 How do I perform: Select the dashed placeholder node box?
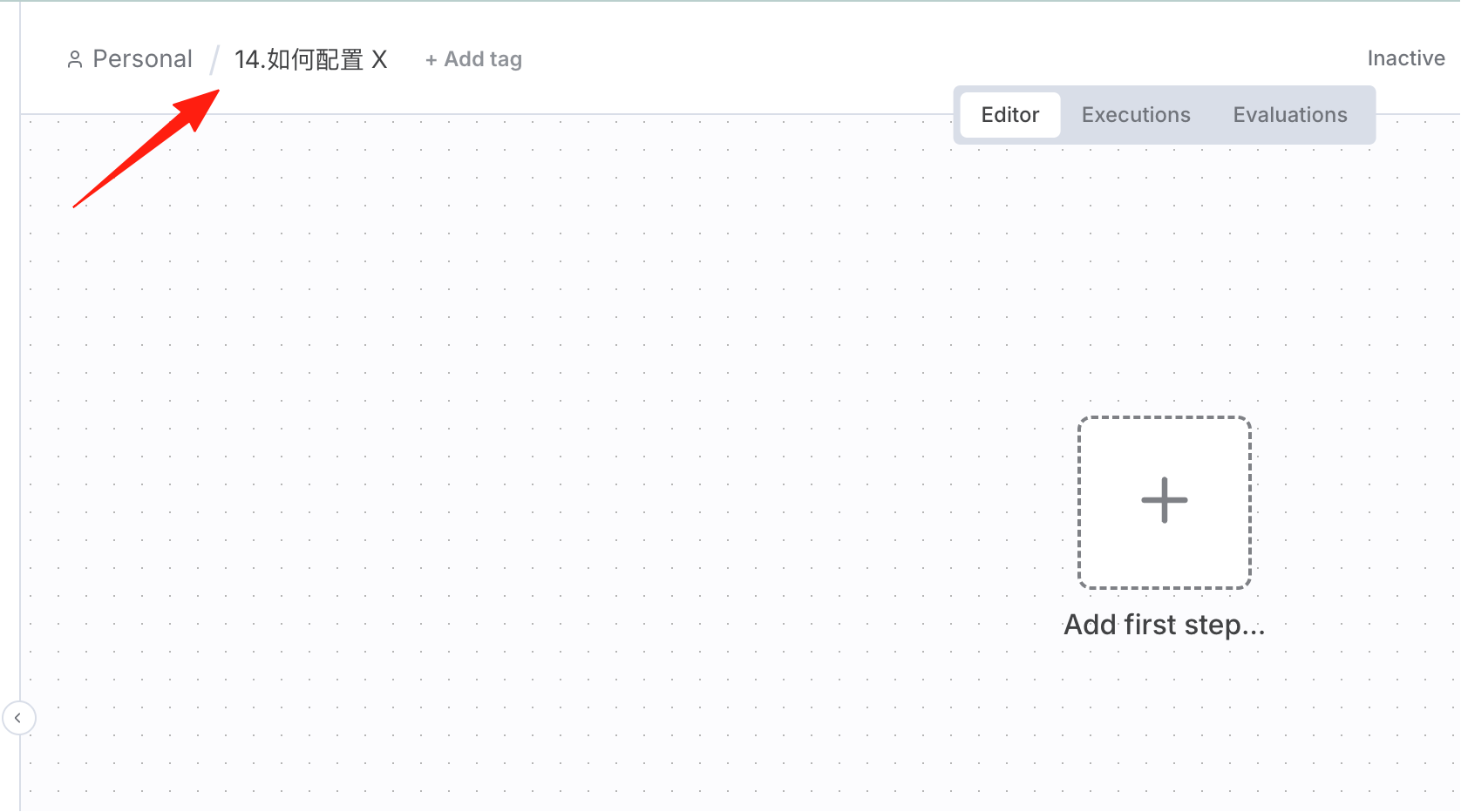pyautogui.click(x=1165, y=503)
